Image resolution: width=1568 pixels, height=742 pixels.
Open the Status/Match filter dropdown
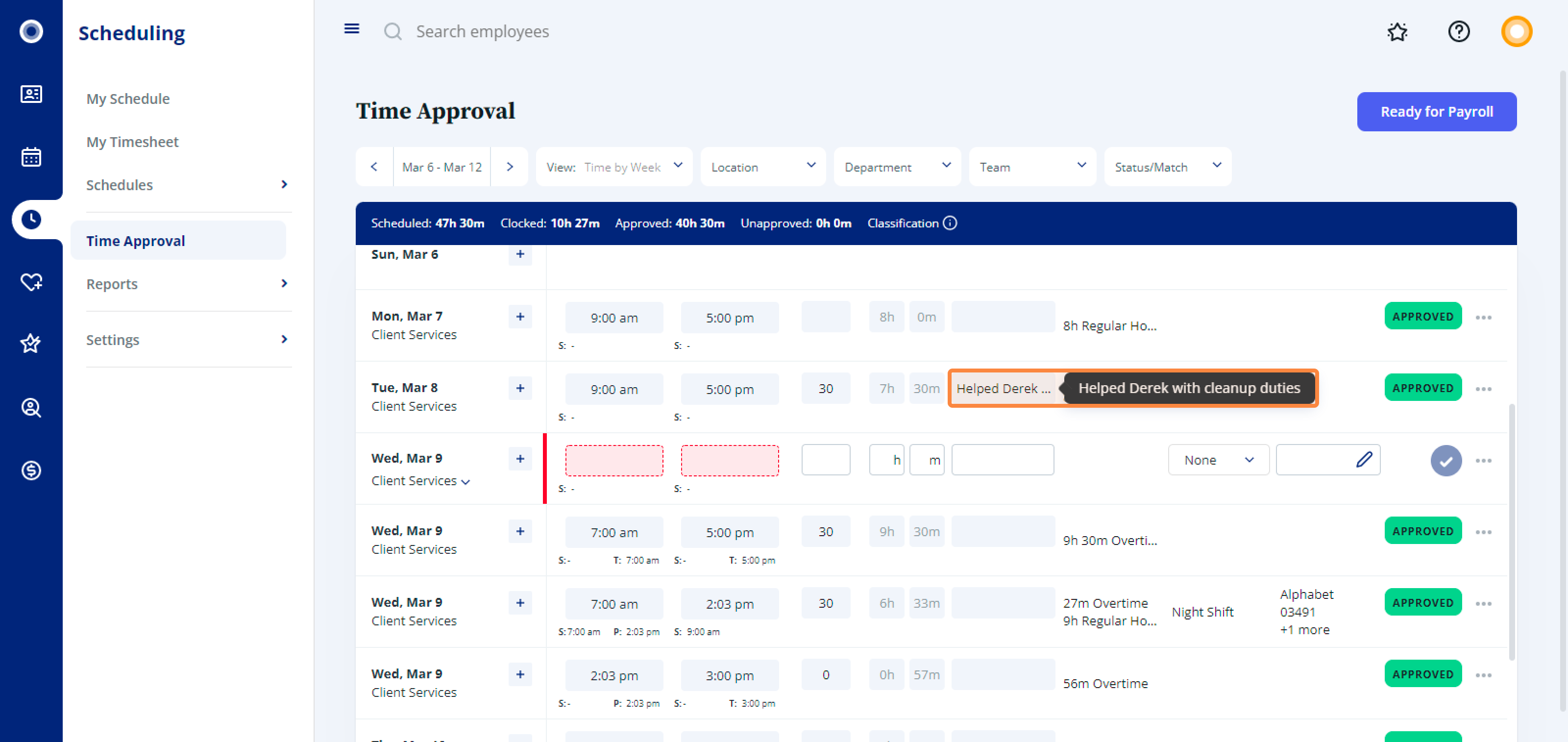click(x=1168, y=167)
